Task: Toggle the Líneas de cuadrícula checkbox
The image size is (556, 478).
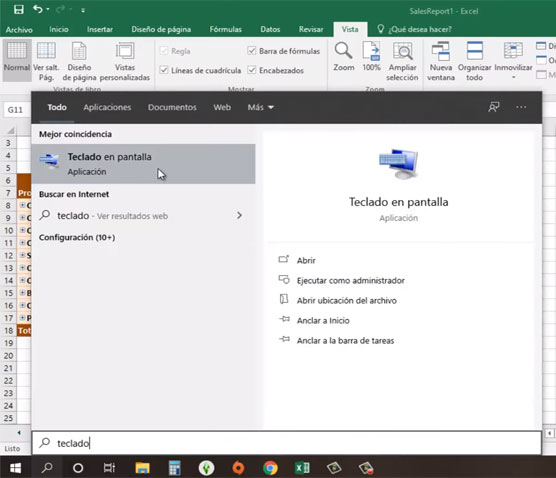Action: click(163, 70)
